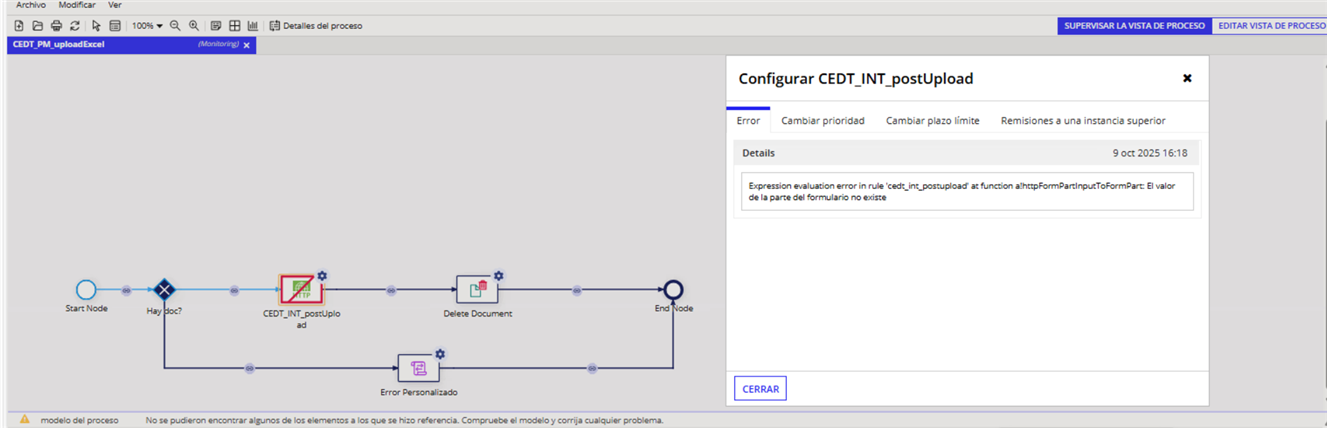Select the pointer arrow tool

point(97,26)
